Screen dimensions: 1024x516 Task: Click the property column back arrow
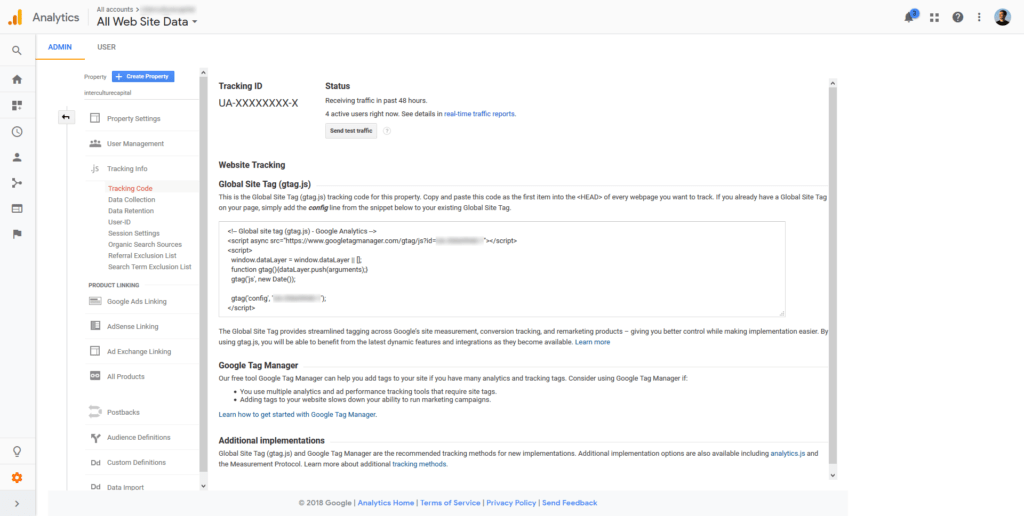point(66,118)
